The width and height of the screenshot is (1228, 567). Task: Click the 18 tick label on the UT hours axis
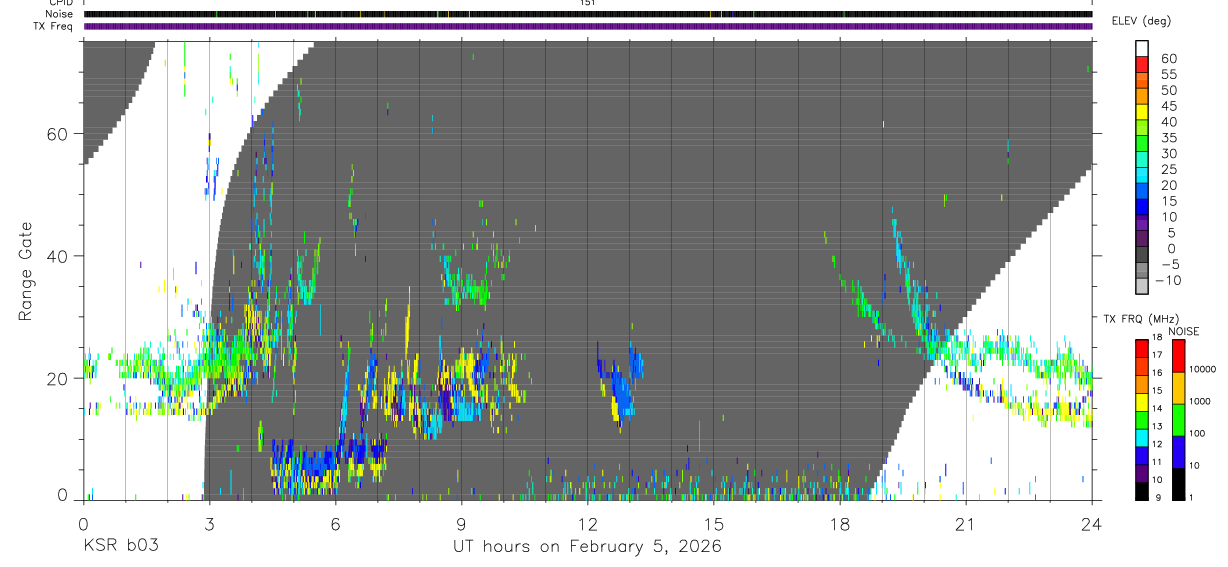pyautogui.click(x=839, y=523)
